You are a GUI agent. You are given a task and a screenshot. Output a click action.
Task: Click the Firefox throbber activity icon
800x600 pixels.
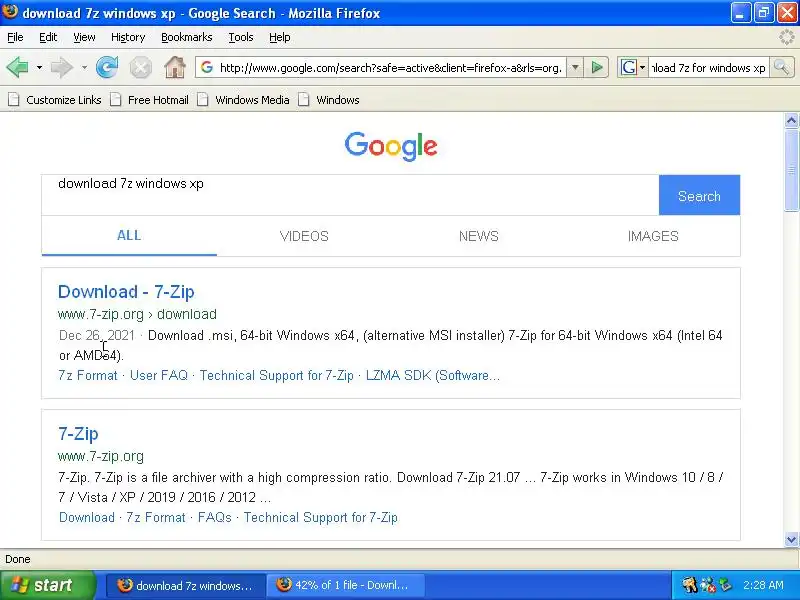(x=787, y=37)
